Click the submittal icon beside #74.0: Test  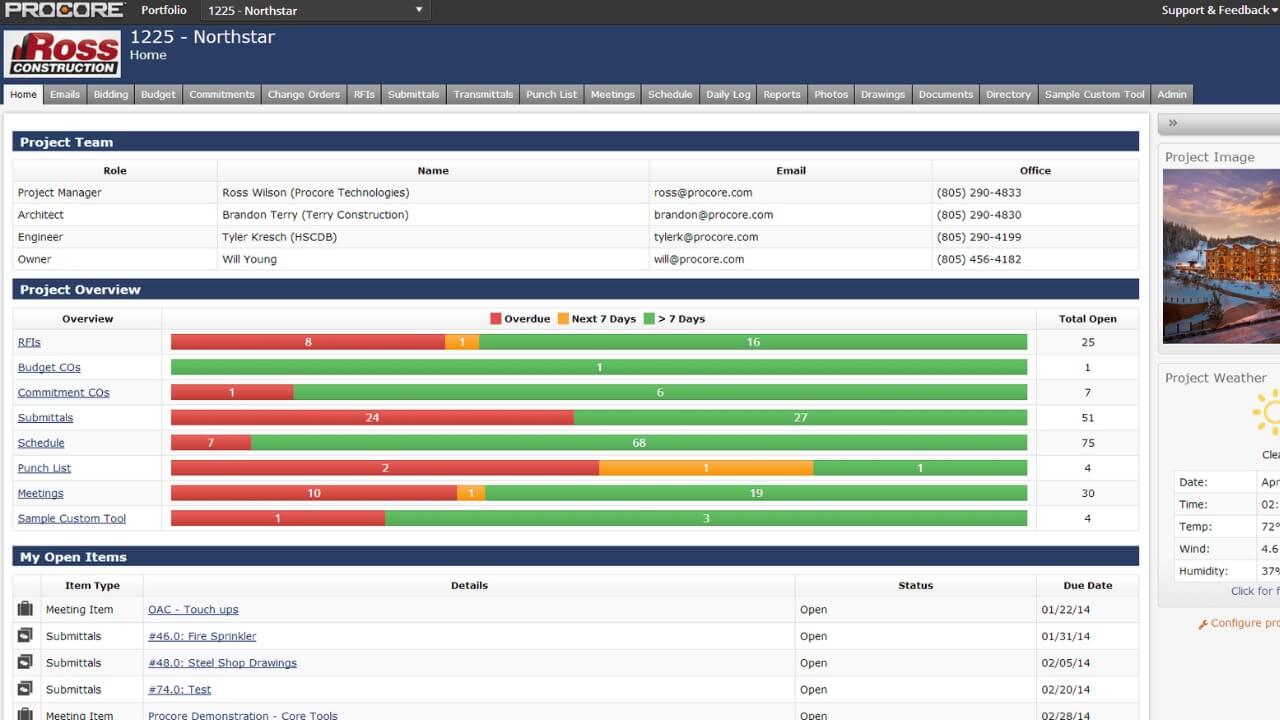(x=25, y=689)
